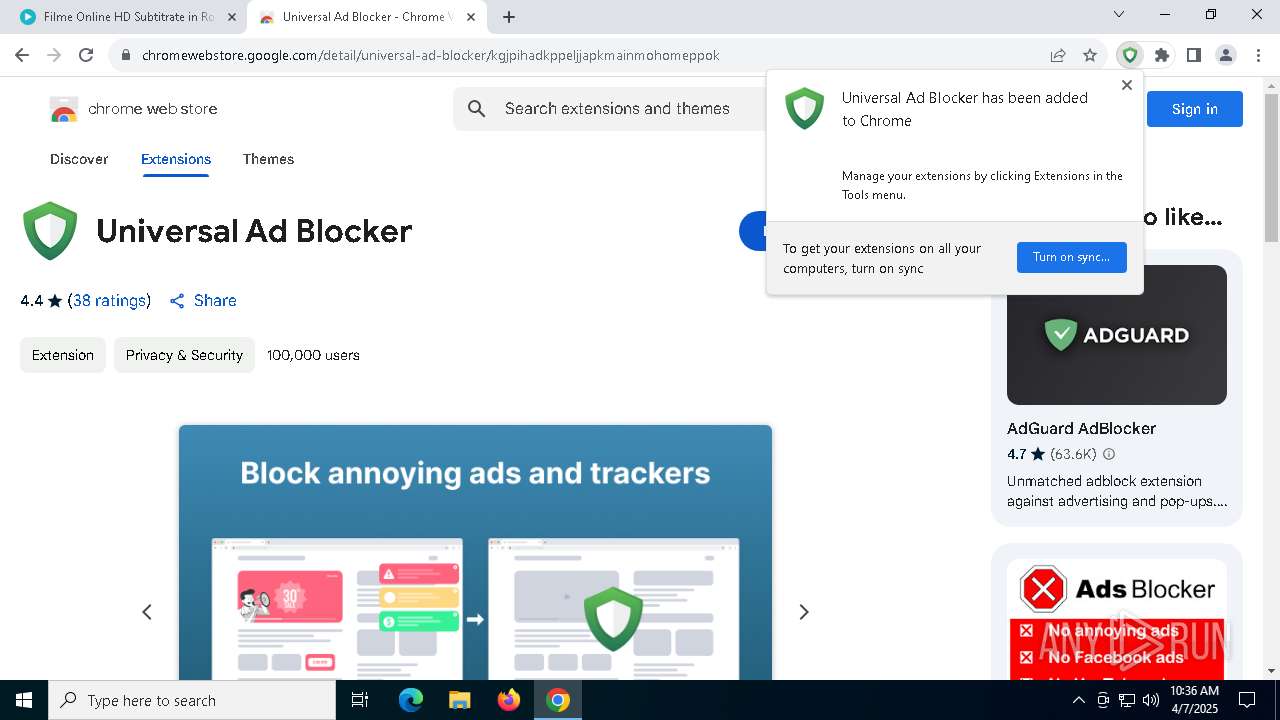The width and height of the screenshot is (1280, 720).
Task: Open the Chrome profile avatar
Action: click(x=1226, y=55)
